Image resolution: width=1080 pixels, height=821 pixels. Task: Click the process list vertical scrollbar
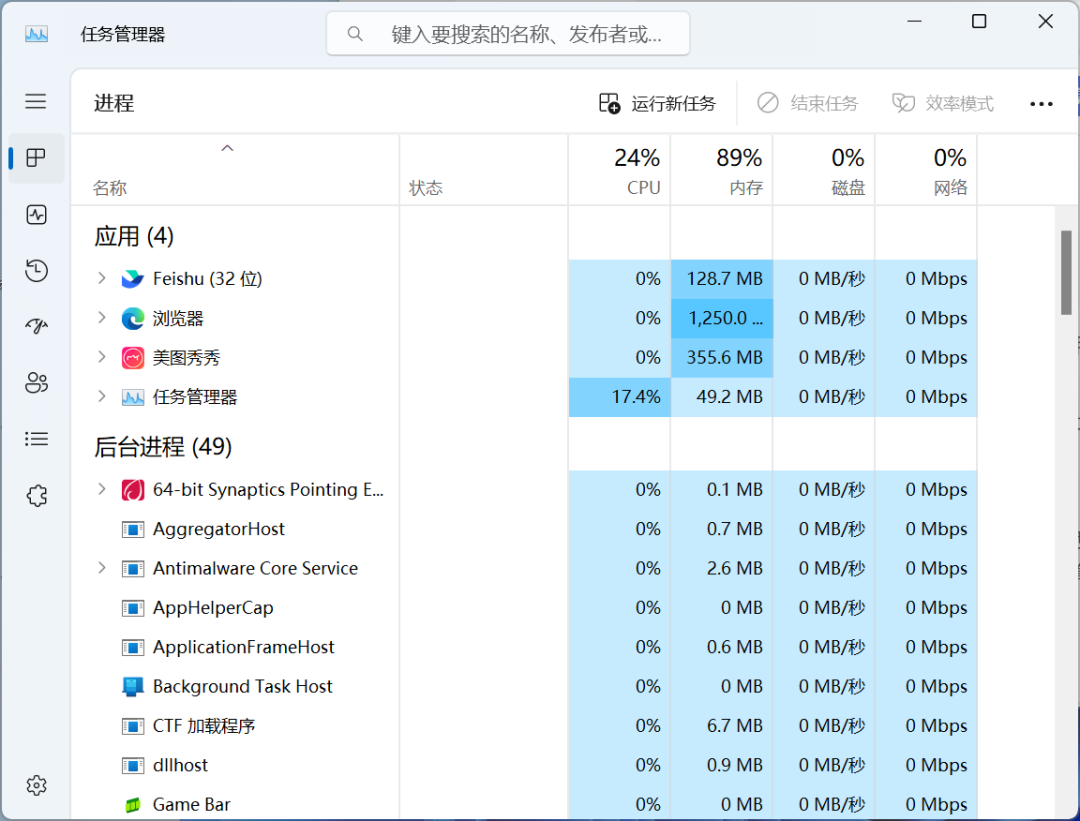(x=1066, y=272)
